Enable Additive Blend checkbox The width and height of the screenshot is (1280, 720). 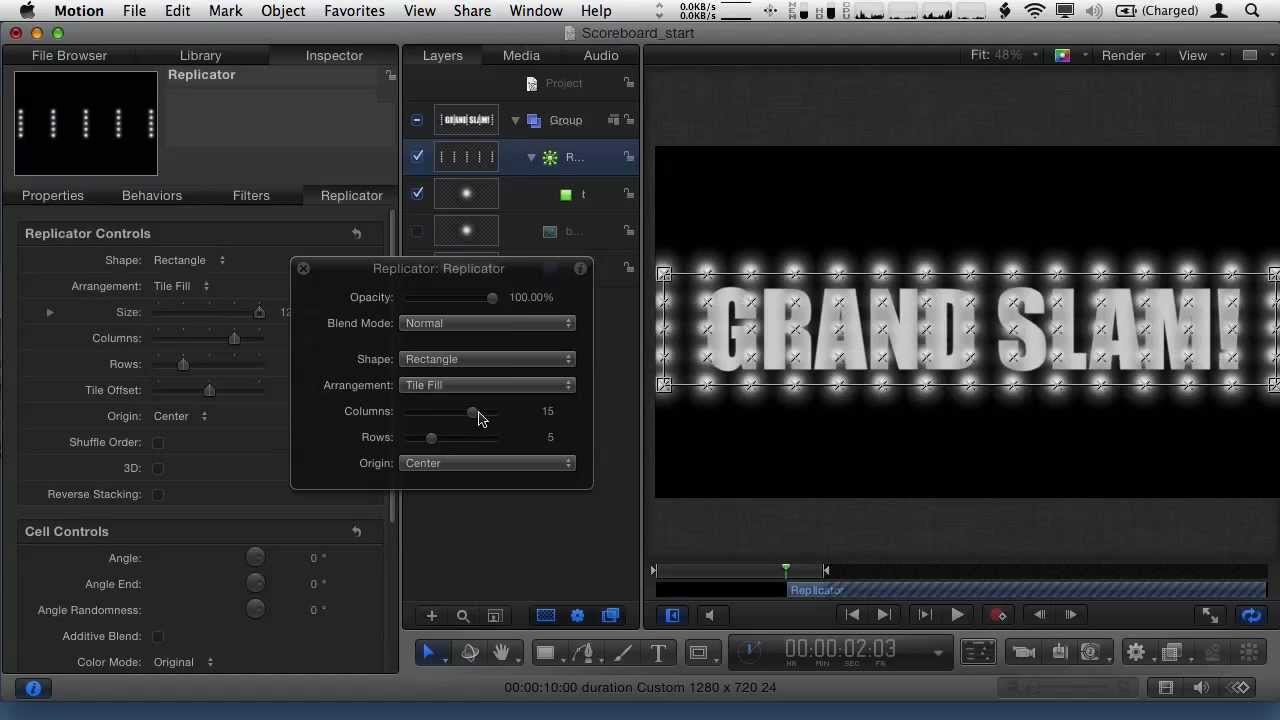coord(158,636)
